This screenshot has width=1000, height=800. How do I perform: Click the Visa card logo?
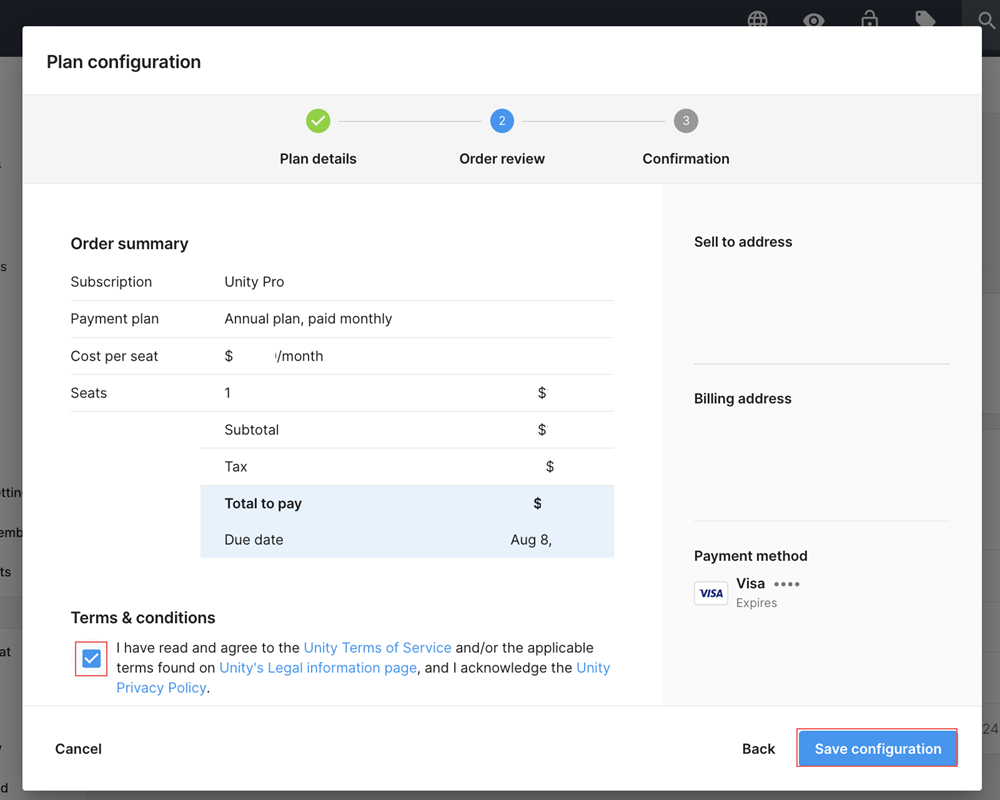pos(710,593)
